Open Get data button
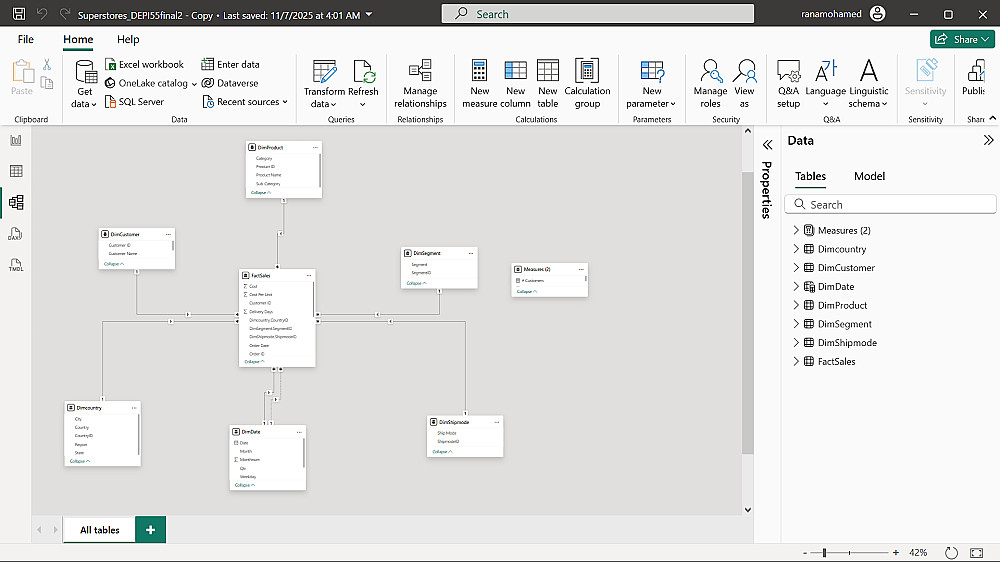Image resolution: width=1000 pixels, height=562 pixels. [x=85, y=84]
